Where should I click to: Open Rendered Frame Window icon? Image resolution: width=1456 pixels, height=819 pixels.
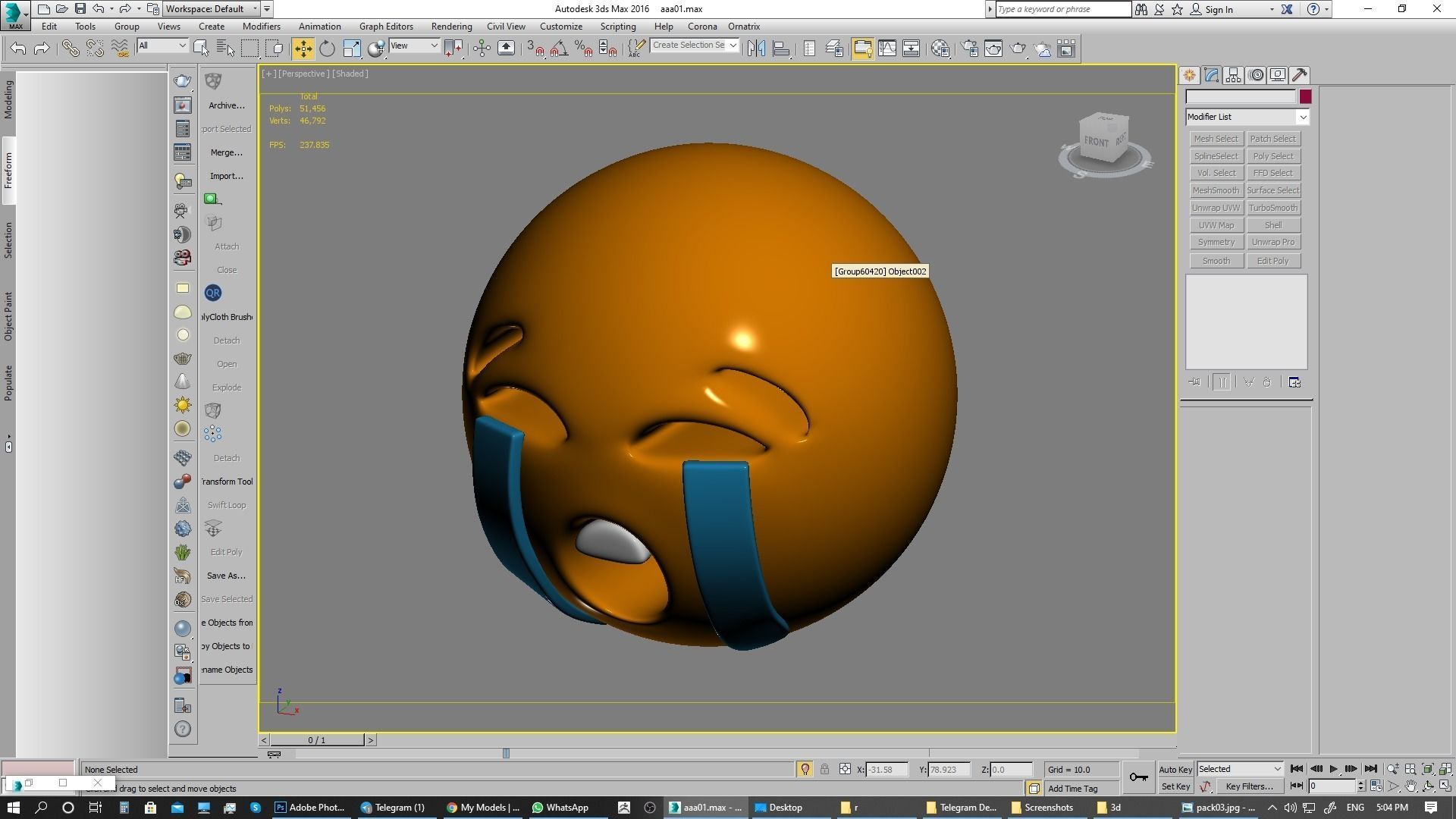pyautogui.click(x=993, y=49)
